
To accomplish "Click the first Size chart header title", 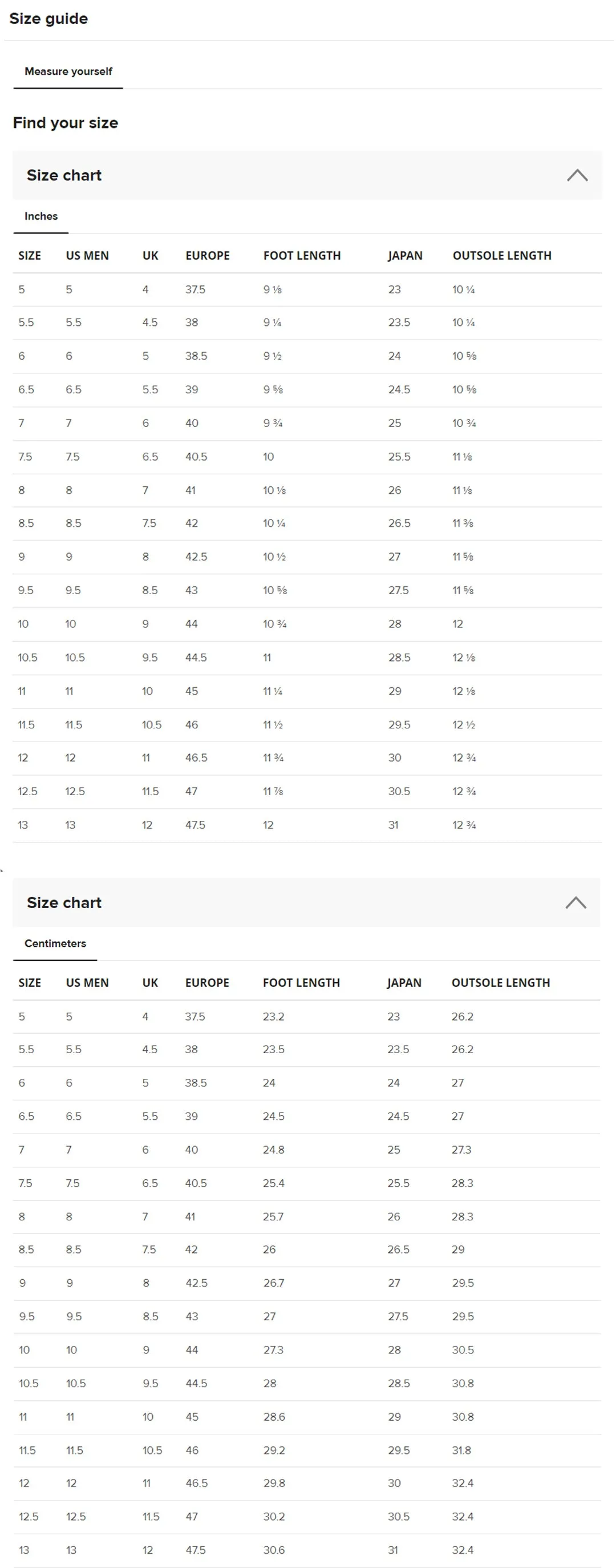I will click(64, 175).
